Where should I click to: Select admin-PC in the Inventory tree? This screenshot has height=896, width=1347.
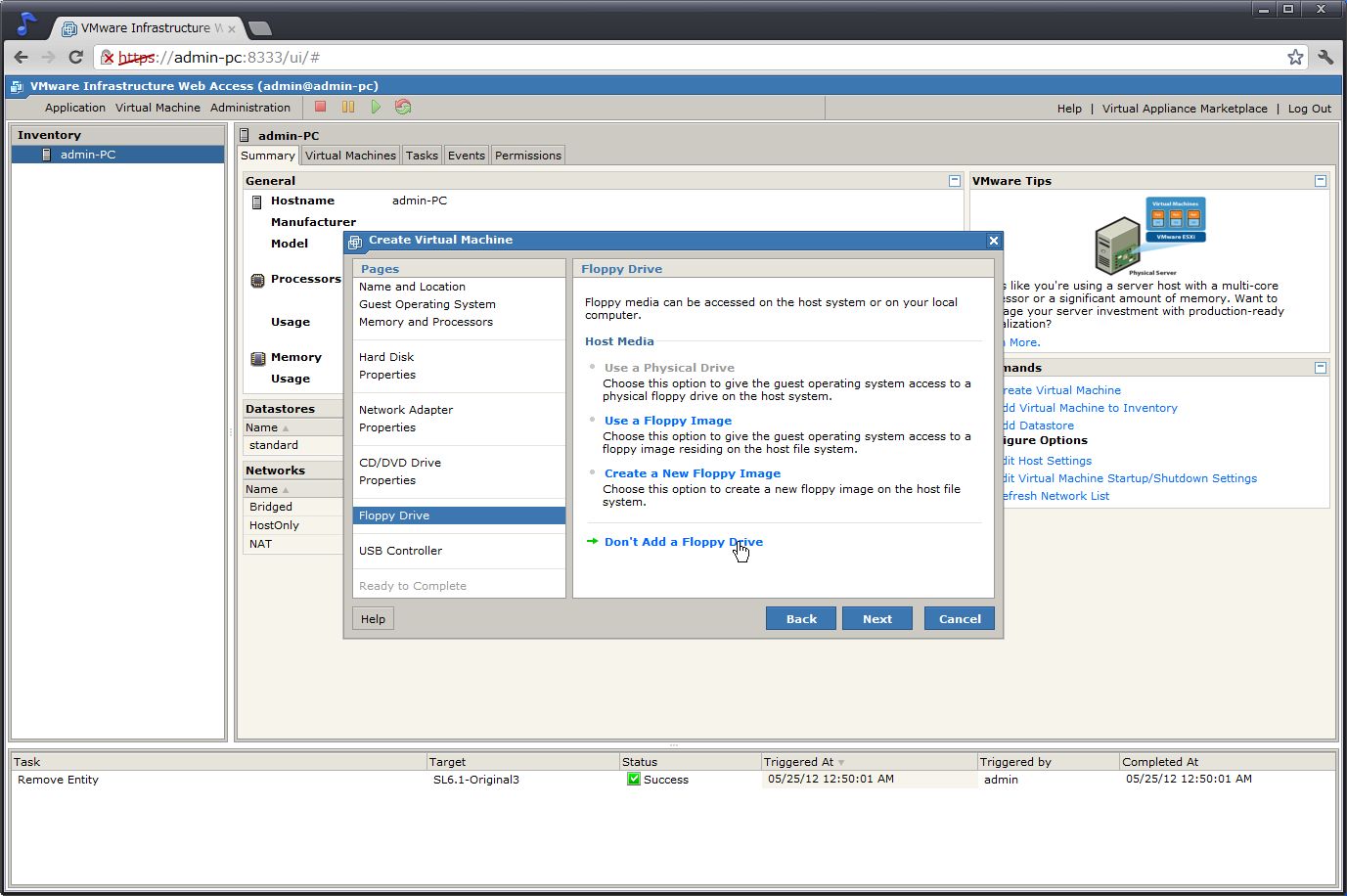coord(117,155)
